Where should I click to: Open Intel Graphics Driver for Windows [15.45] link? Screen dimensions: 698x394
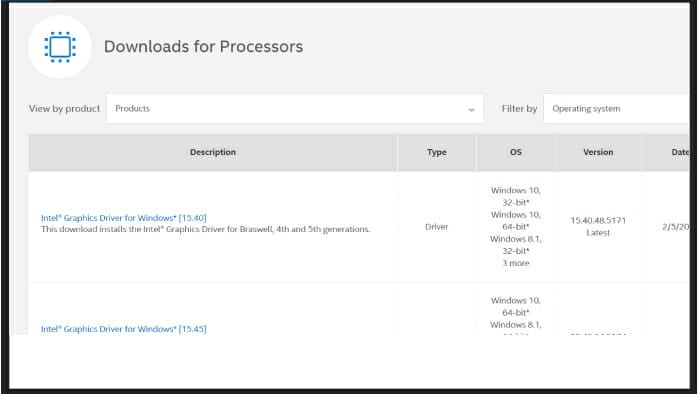[124, 329]
